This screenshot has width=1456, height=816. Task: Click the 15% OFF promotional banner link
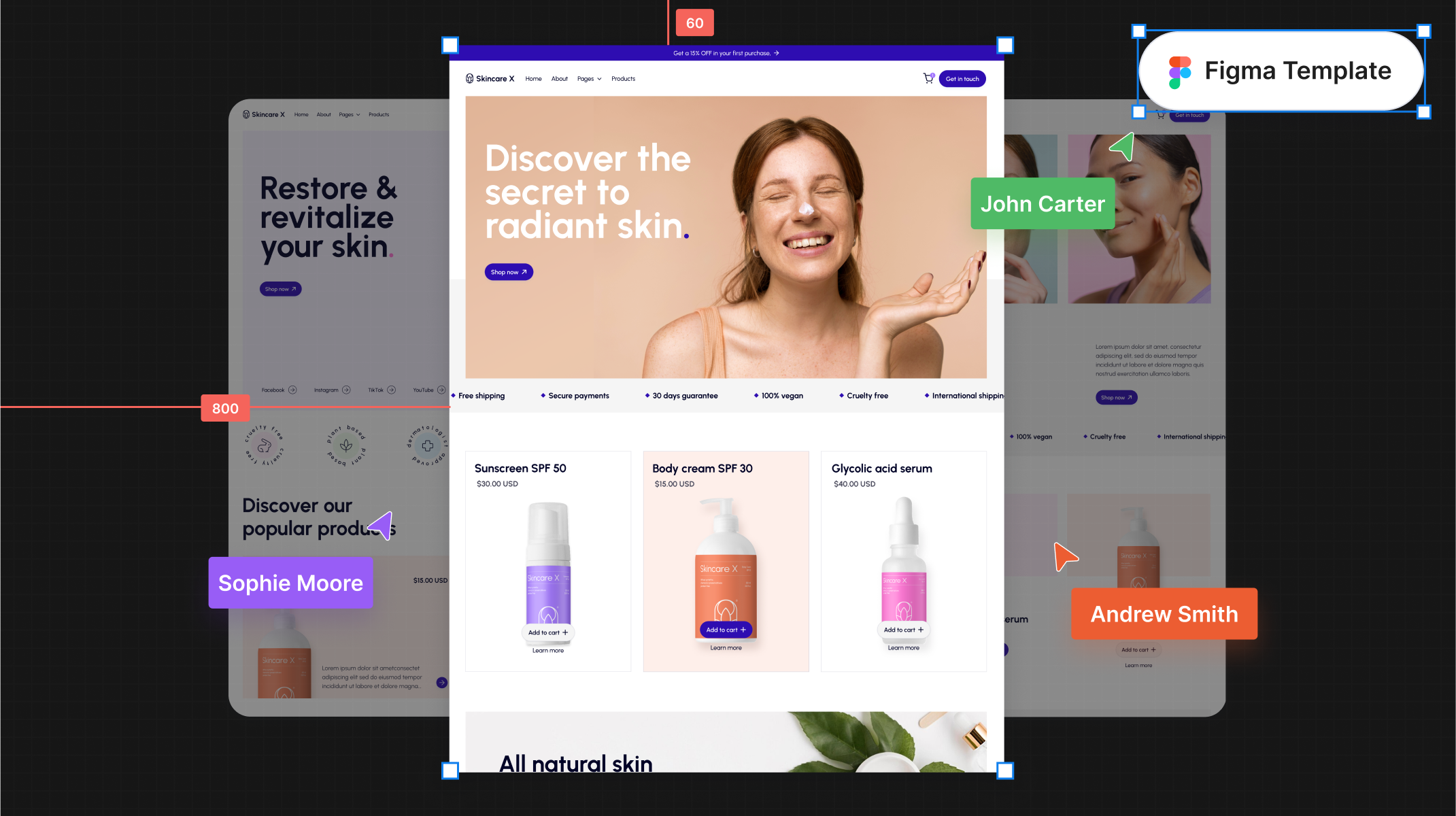pyautogui.click(x=726, y=53)
